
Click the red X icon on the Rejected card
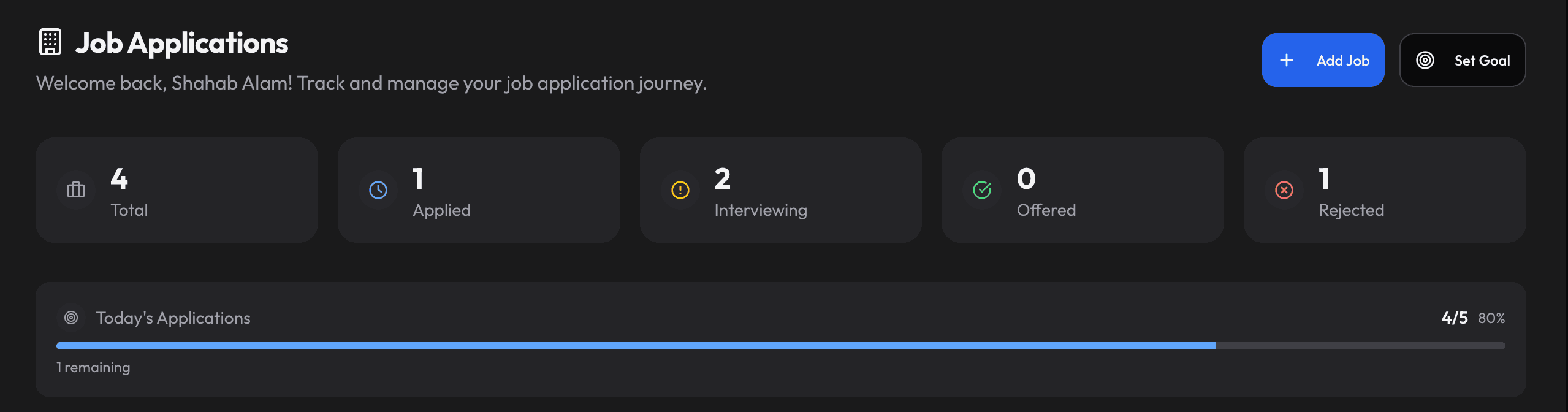pyautogui.click(x=1284, y=190)
